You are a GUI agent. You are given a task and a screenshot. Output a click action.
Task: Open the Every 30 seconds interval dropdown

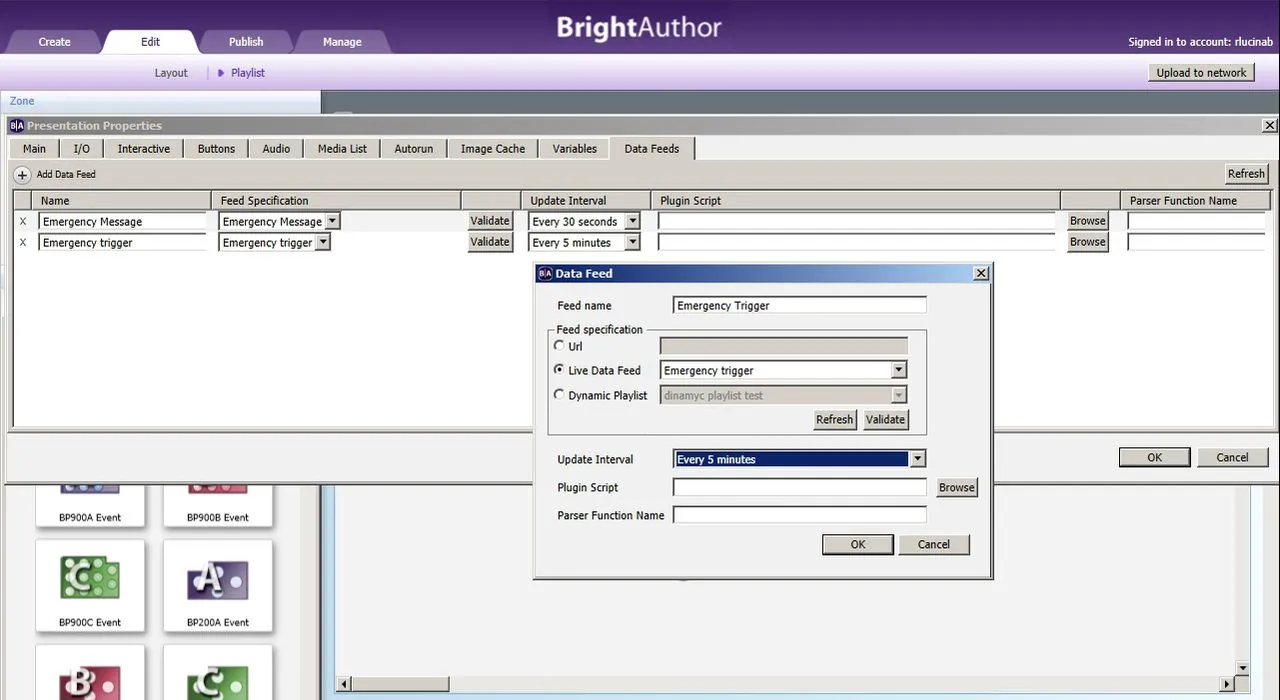click(x=632, y=222)
